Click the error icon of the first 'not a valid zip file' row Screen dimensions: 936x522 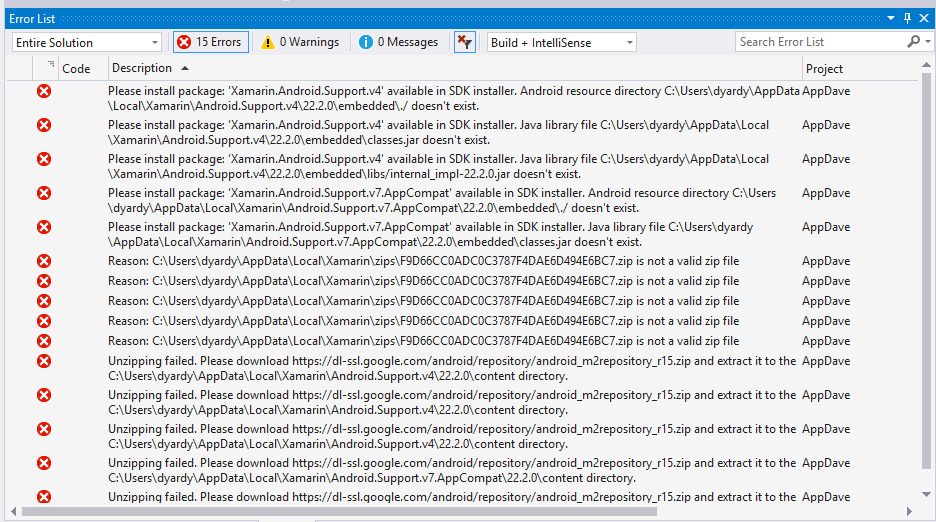[44, 261]
